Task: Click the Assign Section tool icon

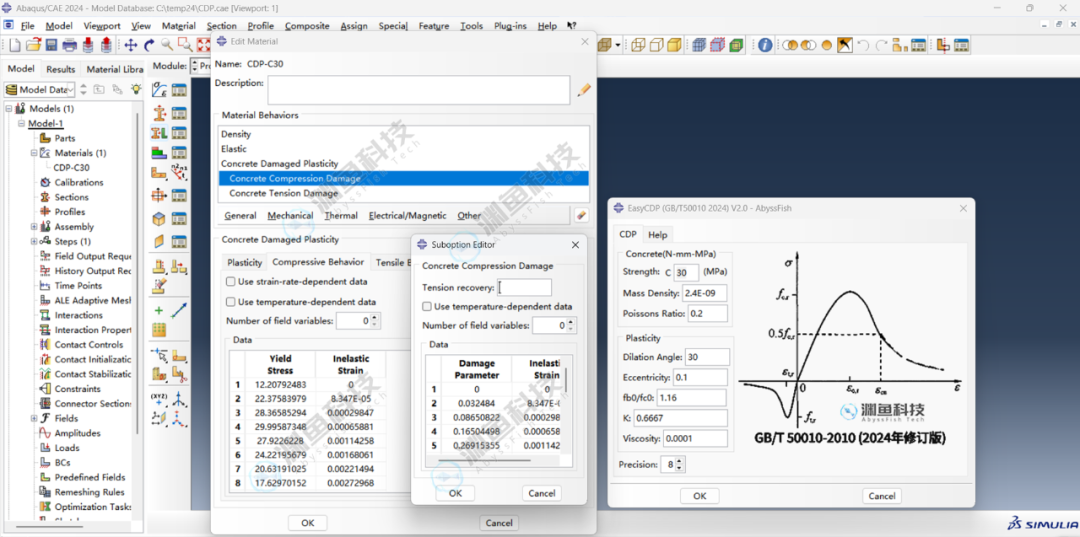Action: 159,133
